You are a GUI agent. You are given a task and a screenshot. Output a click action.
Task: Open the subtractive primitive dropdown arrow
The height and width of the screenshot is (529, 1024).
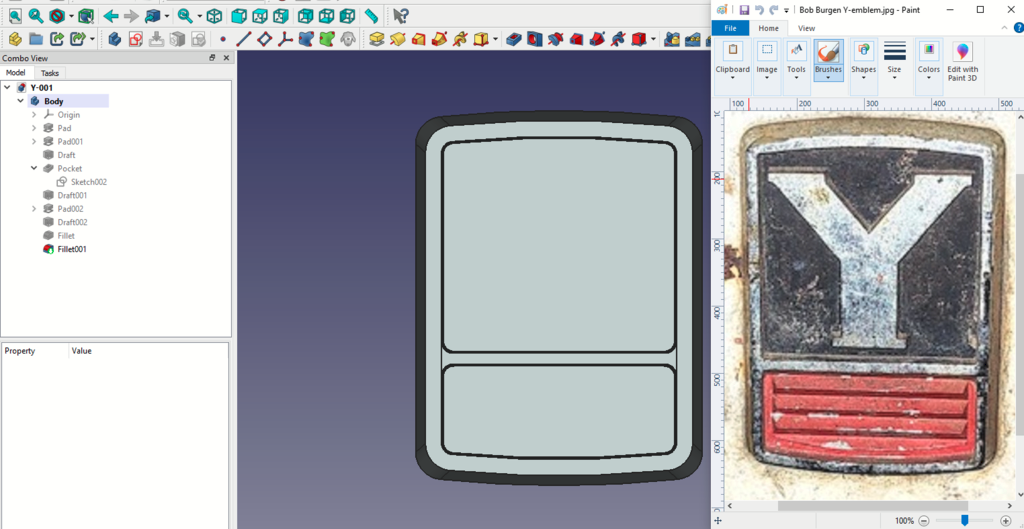pos(654,40)
